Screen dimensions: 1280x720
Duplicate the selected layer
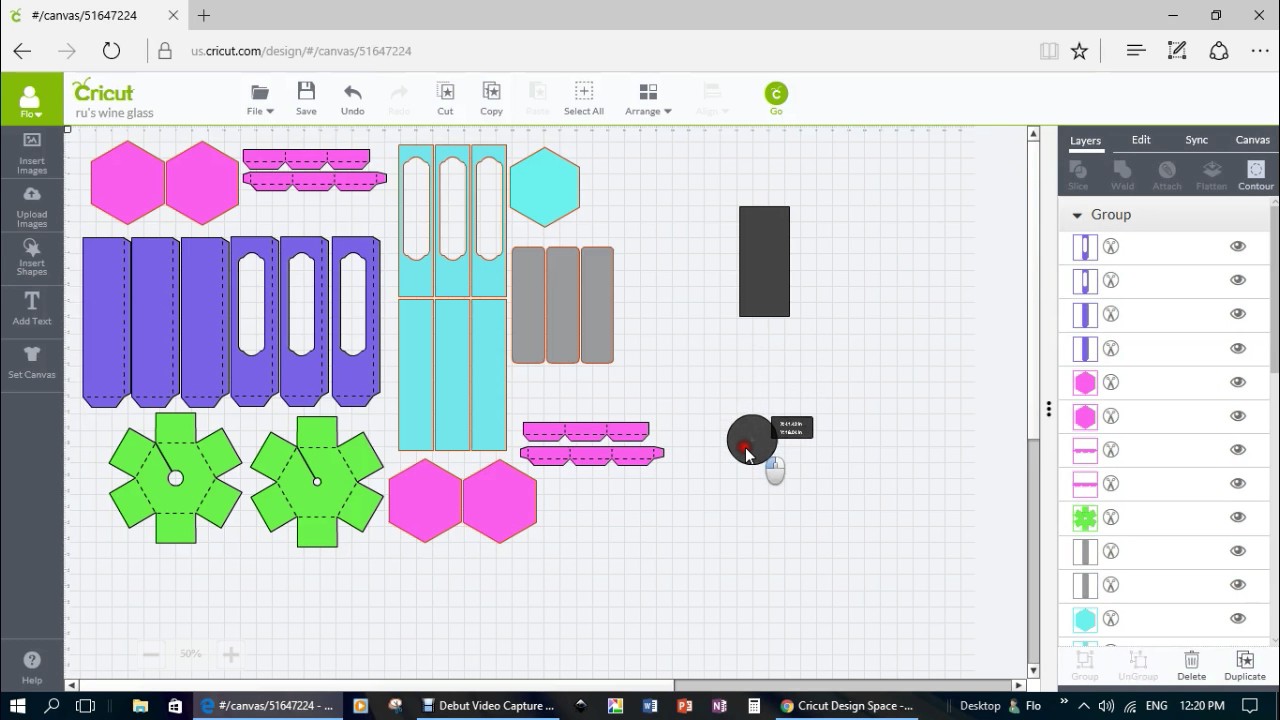(x=1245, y=665)
